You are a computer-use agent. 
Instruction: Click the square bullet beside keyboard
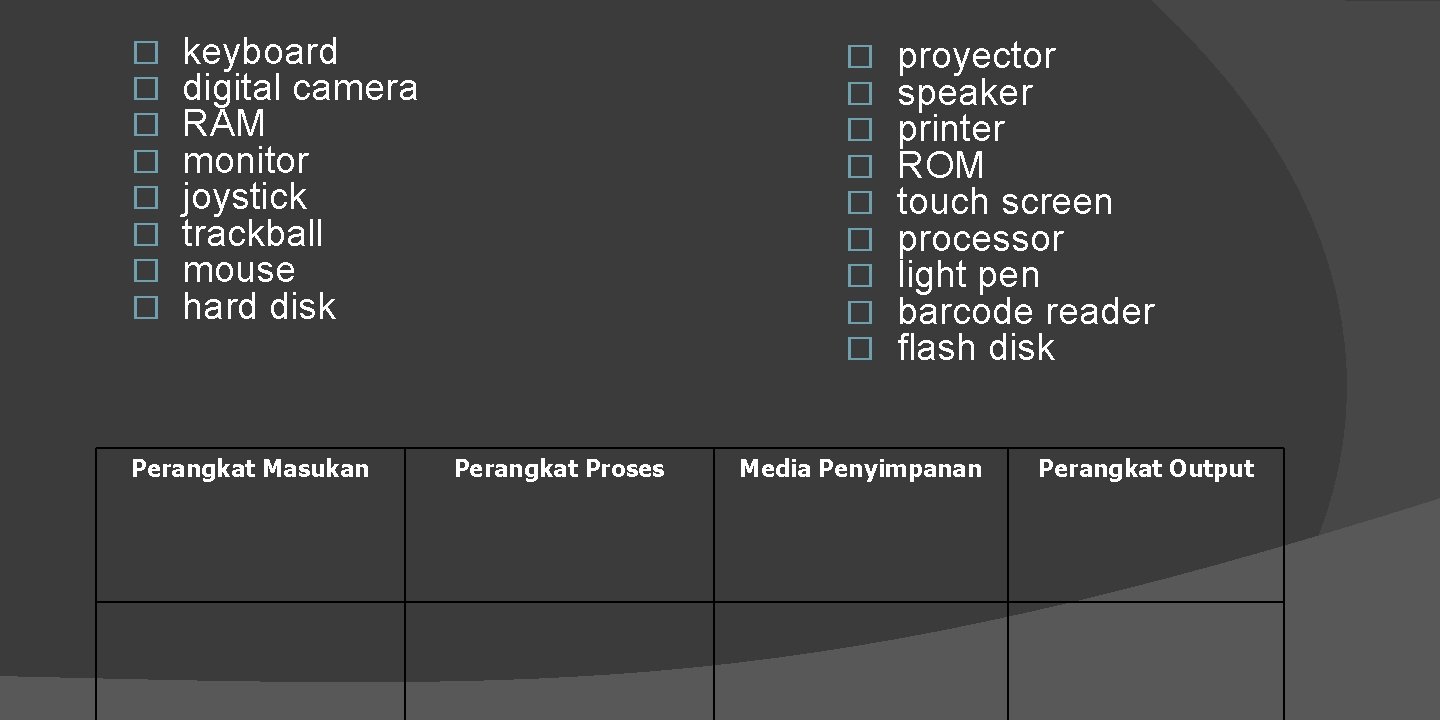pos(146,52)
